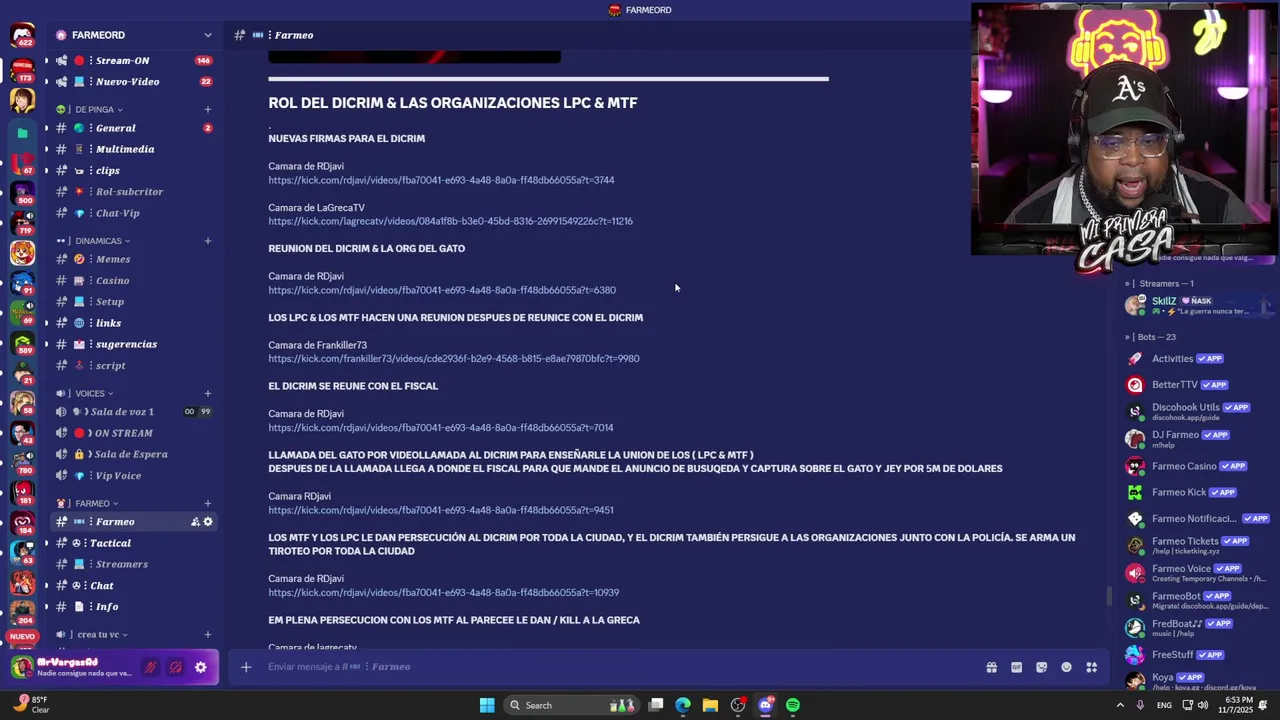
Task: Open the Apps launcher in message bar
Action: 1092,667
